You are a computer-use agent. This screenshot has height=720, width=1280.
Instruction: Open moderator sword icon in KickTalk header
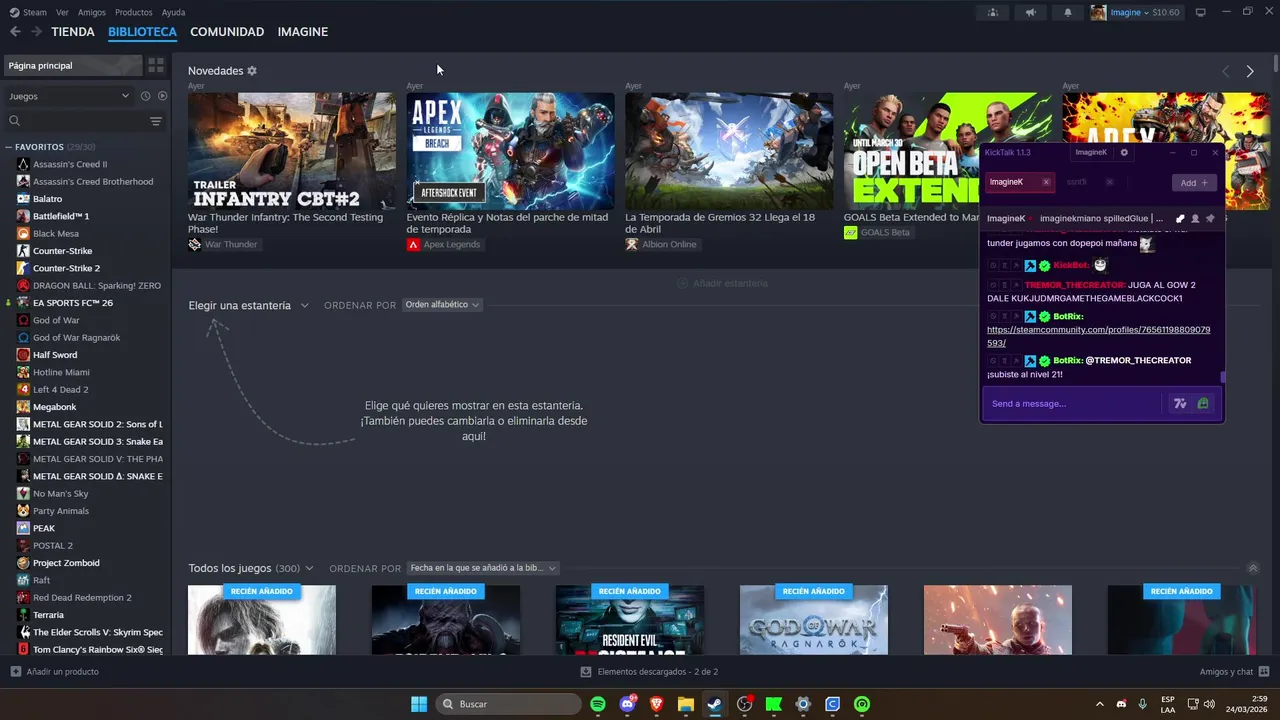[1180, 219]
